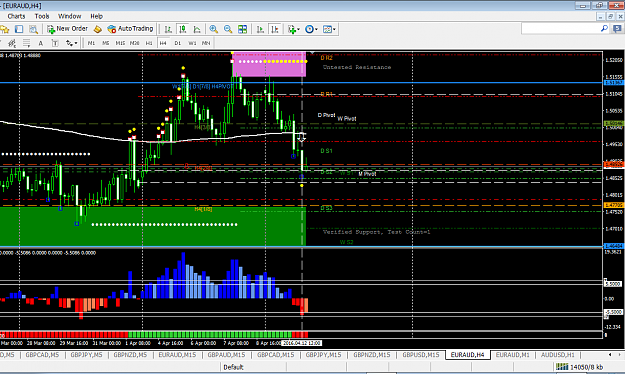Screen dimensions: 625x374
Task: Click the New Order button
Action: point(67,29)
